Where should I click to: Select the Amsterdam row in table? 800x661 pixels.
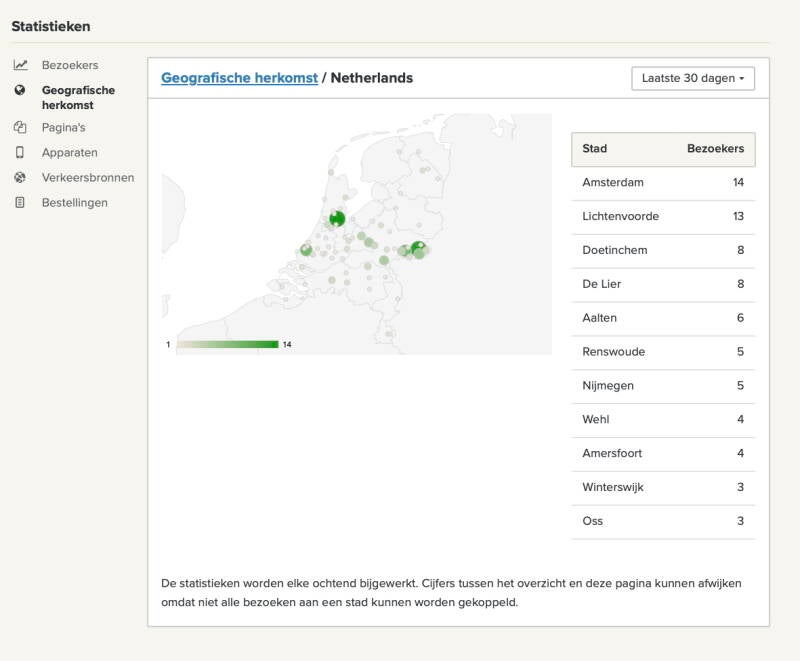pos(663,183)
